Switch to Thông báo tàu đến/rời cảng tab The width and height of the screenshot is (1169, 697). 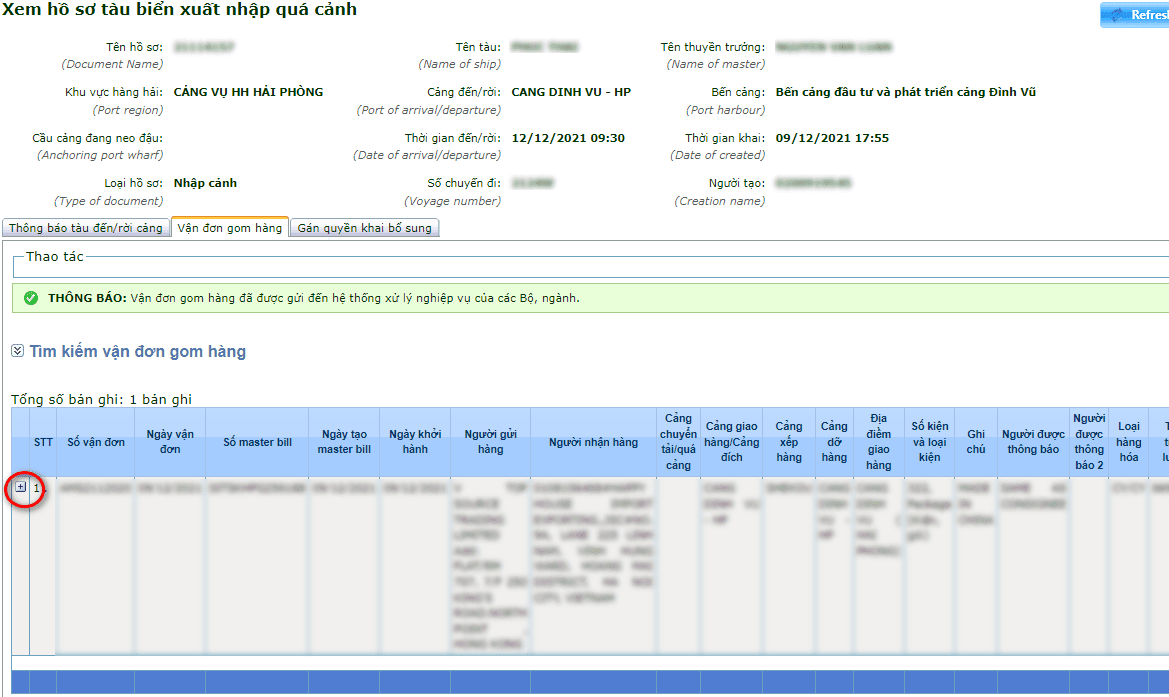tap(86, 228)
